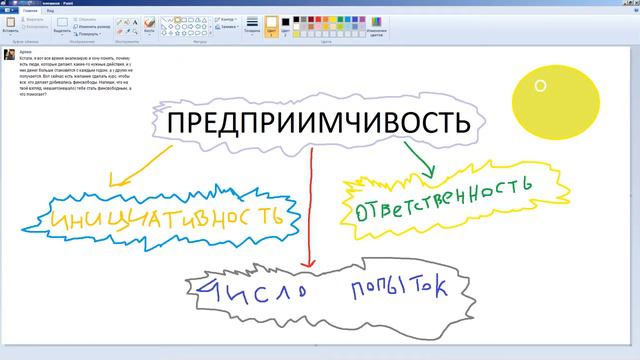640x360 pixels.
Task: Select the Fill with color bucket tool
Action: pyautogui.click(x=127, y=22)
